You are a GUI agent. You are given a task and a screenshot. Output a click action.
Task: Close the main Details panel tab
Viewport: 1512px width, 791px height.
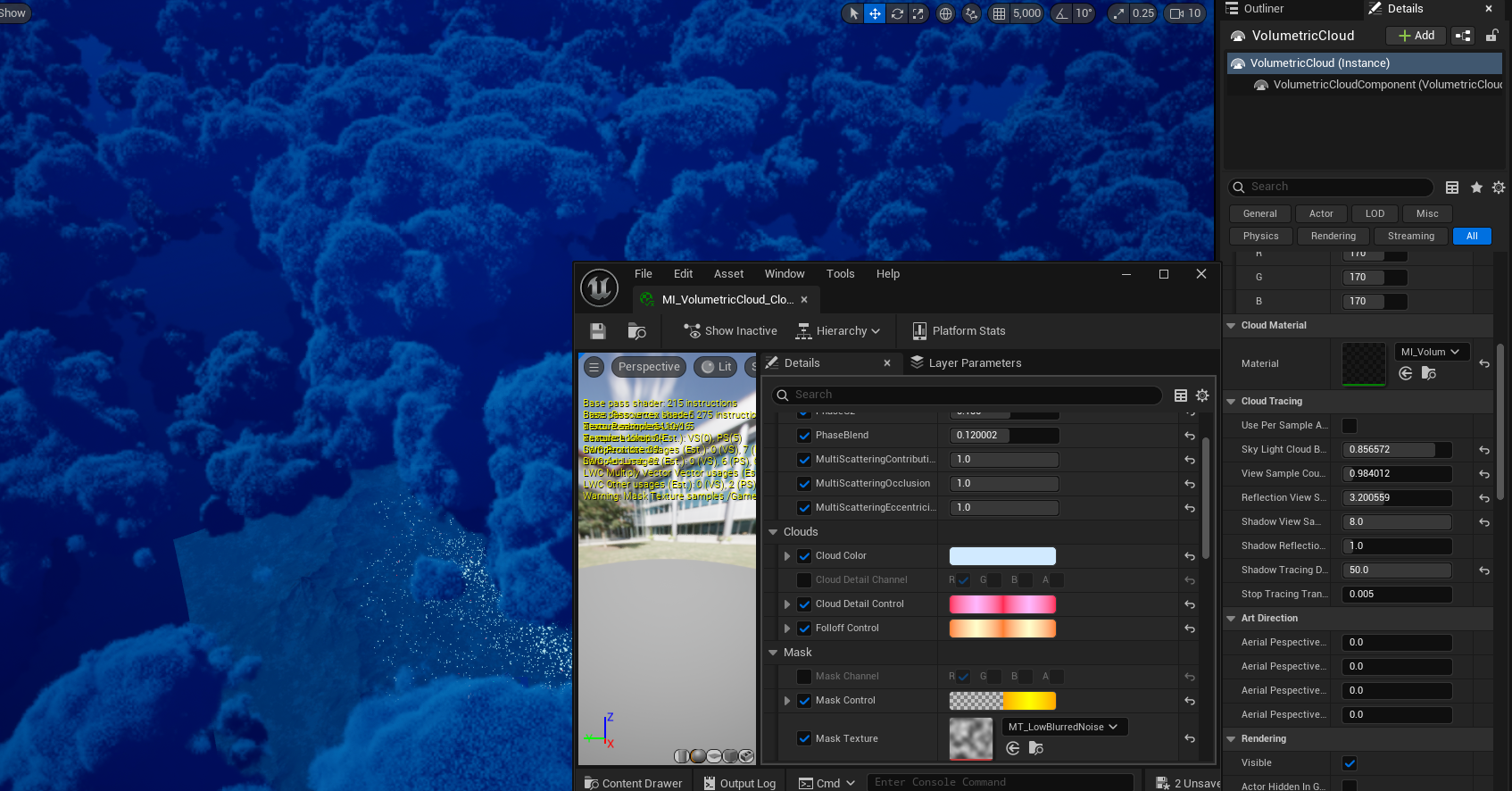[1489, 9]
